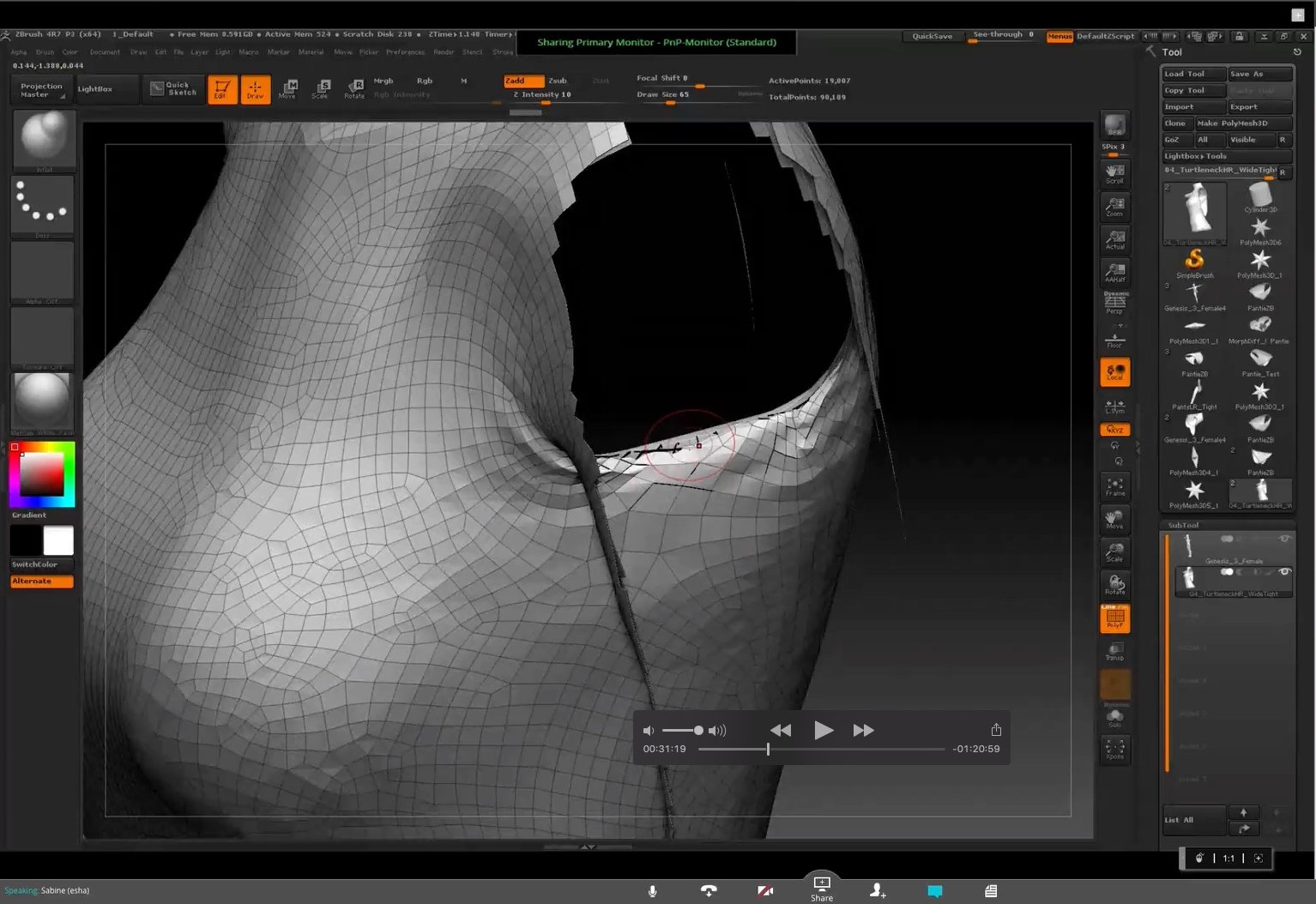
Task: Click the Save As button
Action: [x=1259, y=74]
